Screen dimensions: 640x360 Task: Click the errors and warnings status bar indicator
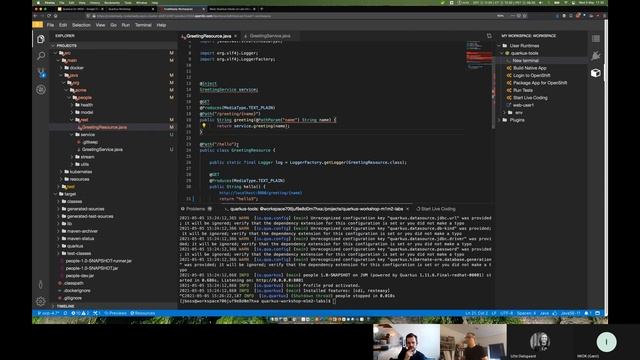pos(80,313)
